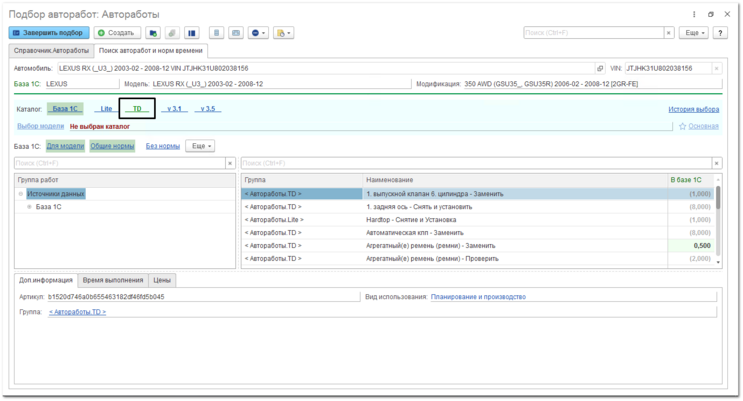Click the Артикул field

(x=204, y=297)
